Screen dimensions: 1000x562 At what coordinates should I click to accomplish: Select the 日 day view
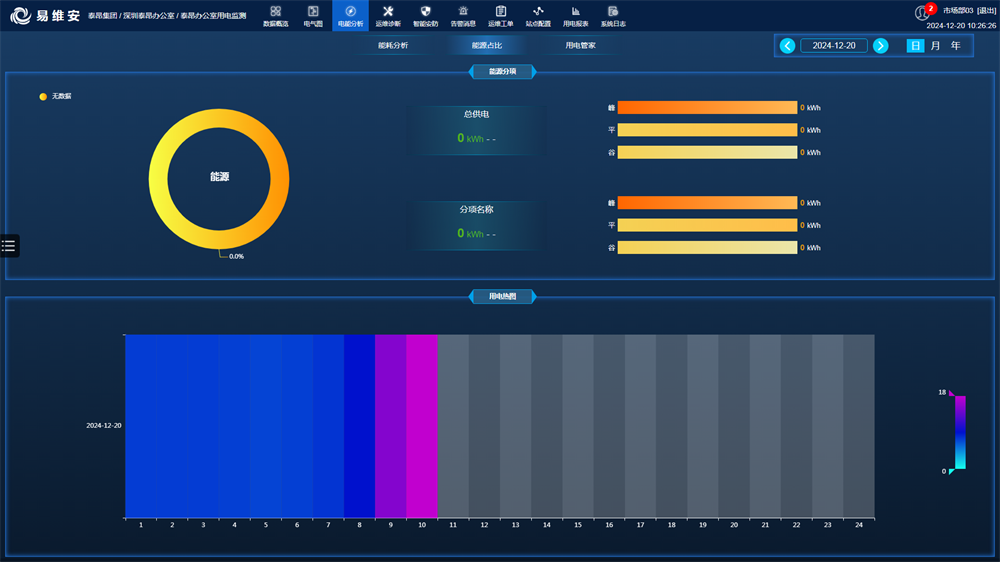click(915, 46)
